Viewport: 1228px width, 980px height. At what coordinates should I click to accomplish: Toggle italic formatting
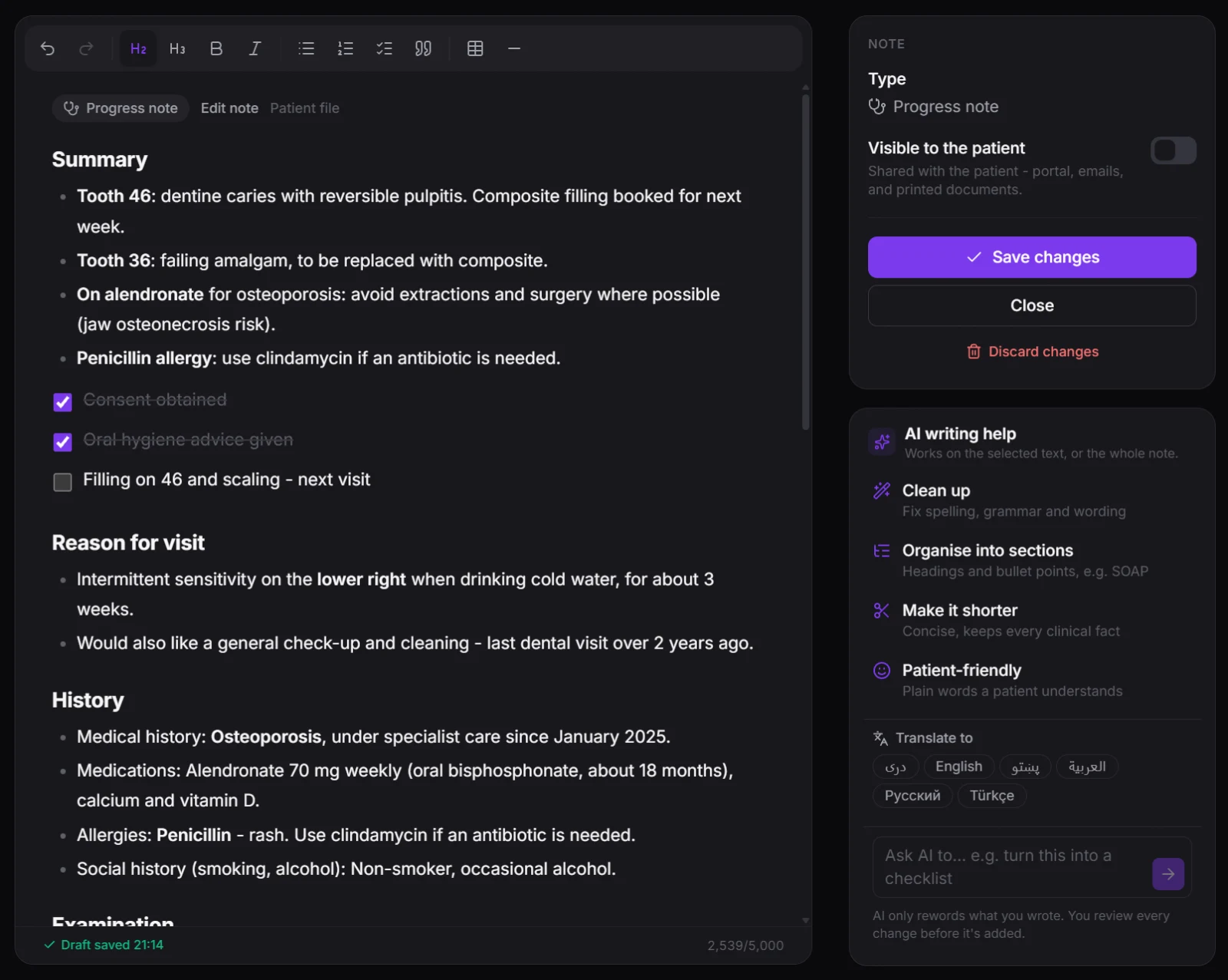point(255,48)
